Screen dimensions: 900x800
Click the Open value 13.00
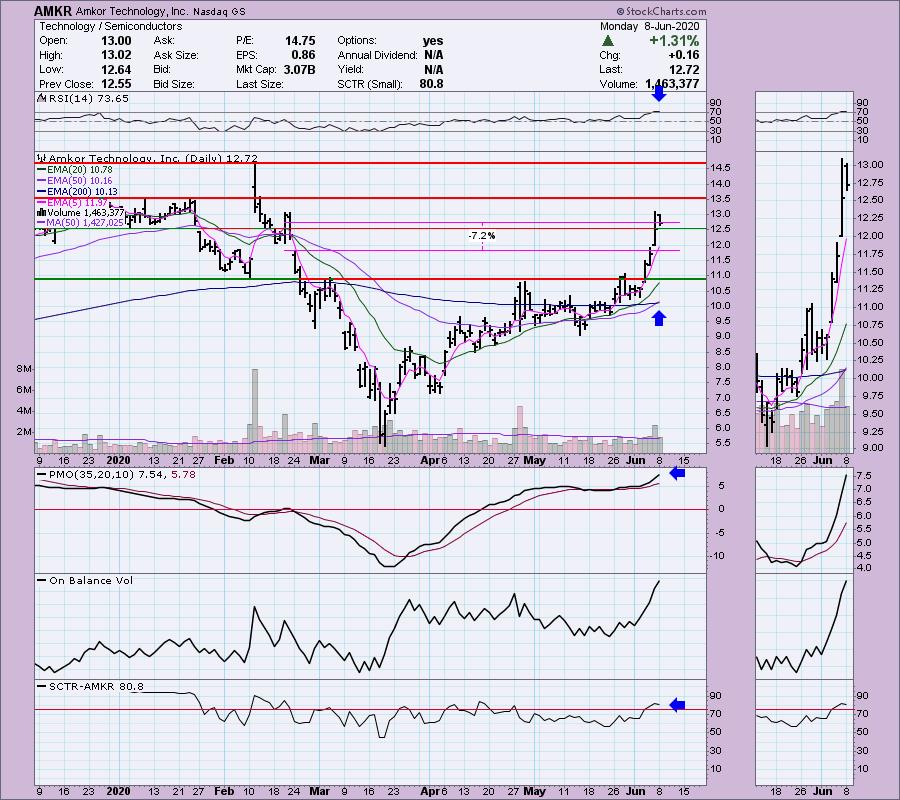click(117, 41)
